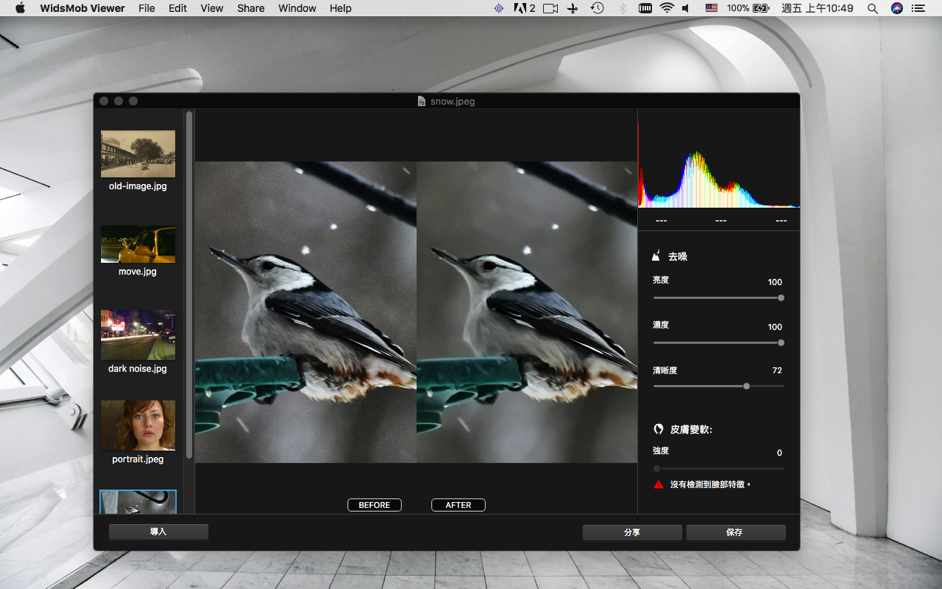Open Time Machine menu bar icon

[x=597, y=8]
